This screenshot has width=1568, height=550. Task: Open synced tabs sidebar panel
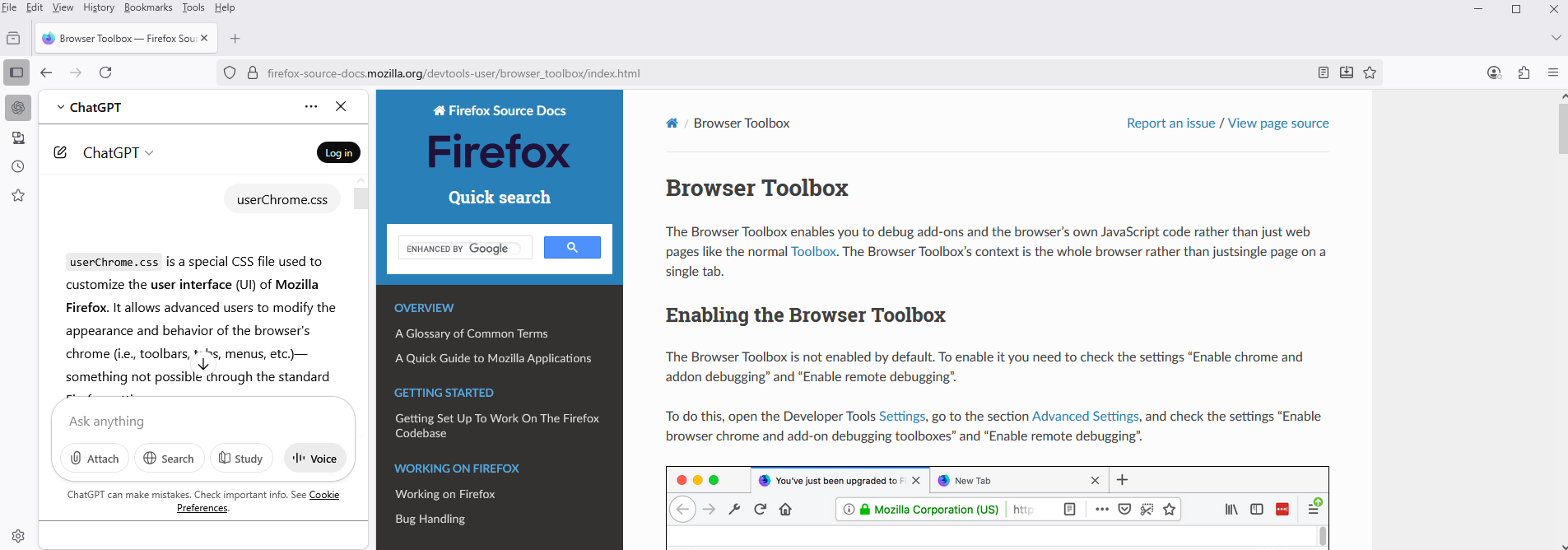(18, 137)
